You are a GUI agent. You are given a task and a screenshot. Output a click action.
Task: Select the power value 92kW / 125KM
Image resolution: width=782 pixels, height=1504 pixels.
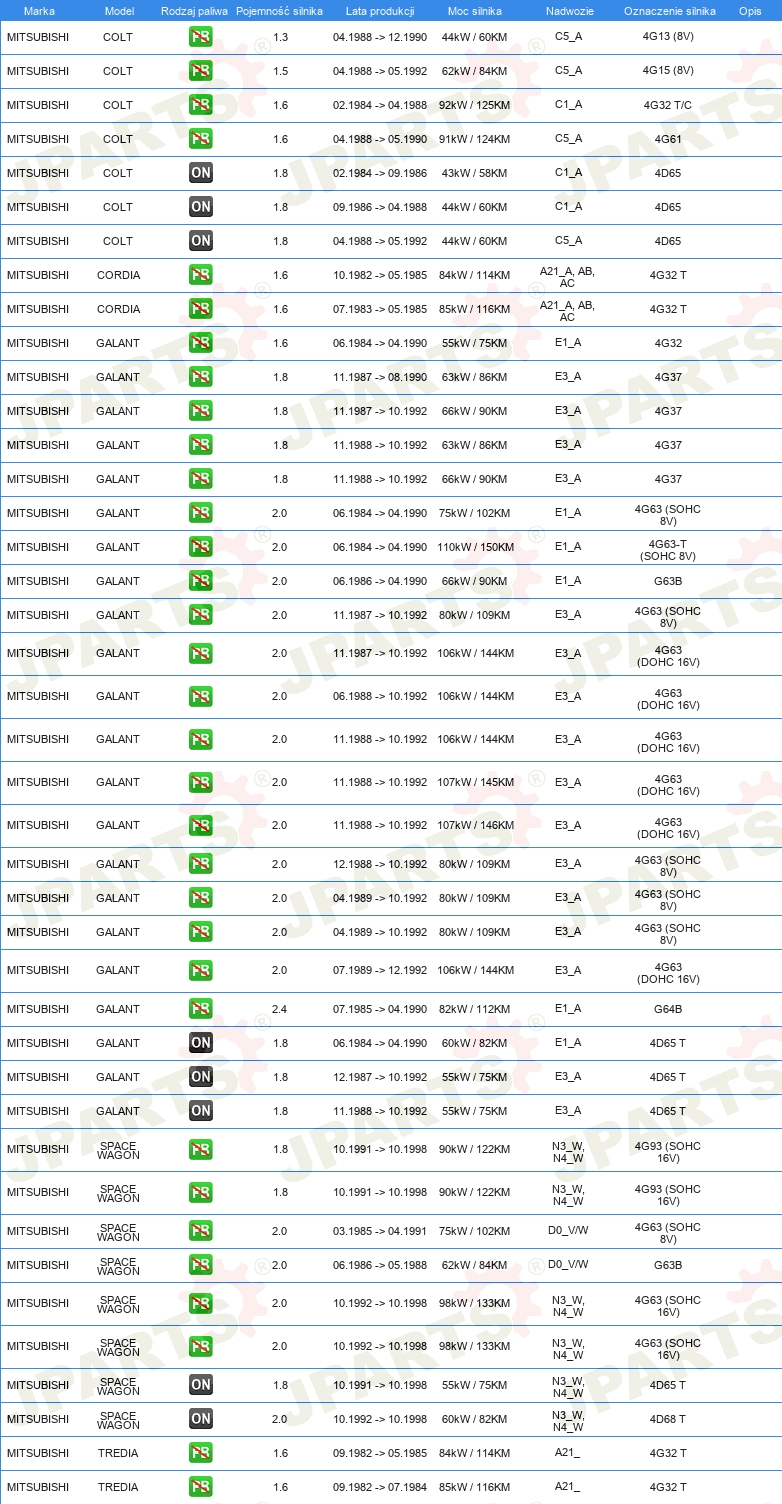coord(475,105)
